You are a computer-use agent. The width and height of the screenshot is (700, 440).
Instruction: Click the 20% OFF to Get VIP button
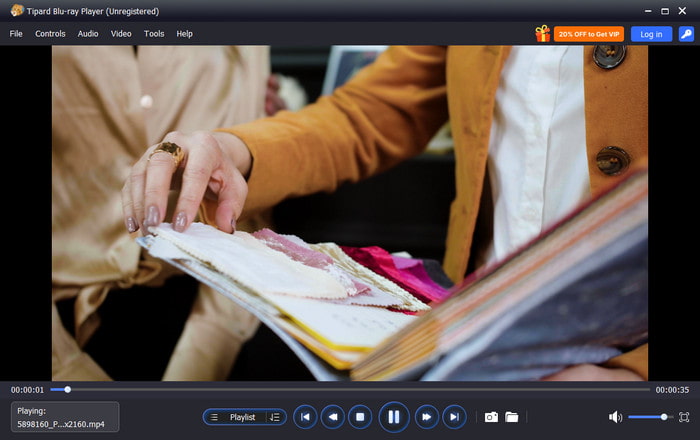tap(589, 34)
